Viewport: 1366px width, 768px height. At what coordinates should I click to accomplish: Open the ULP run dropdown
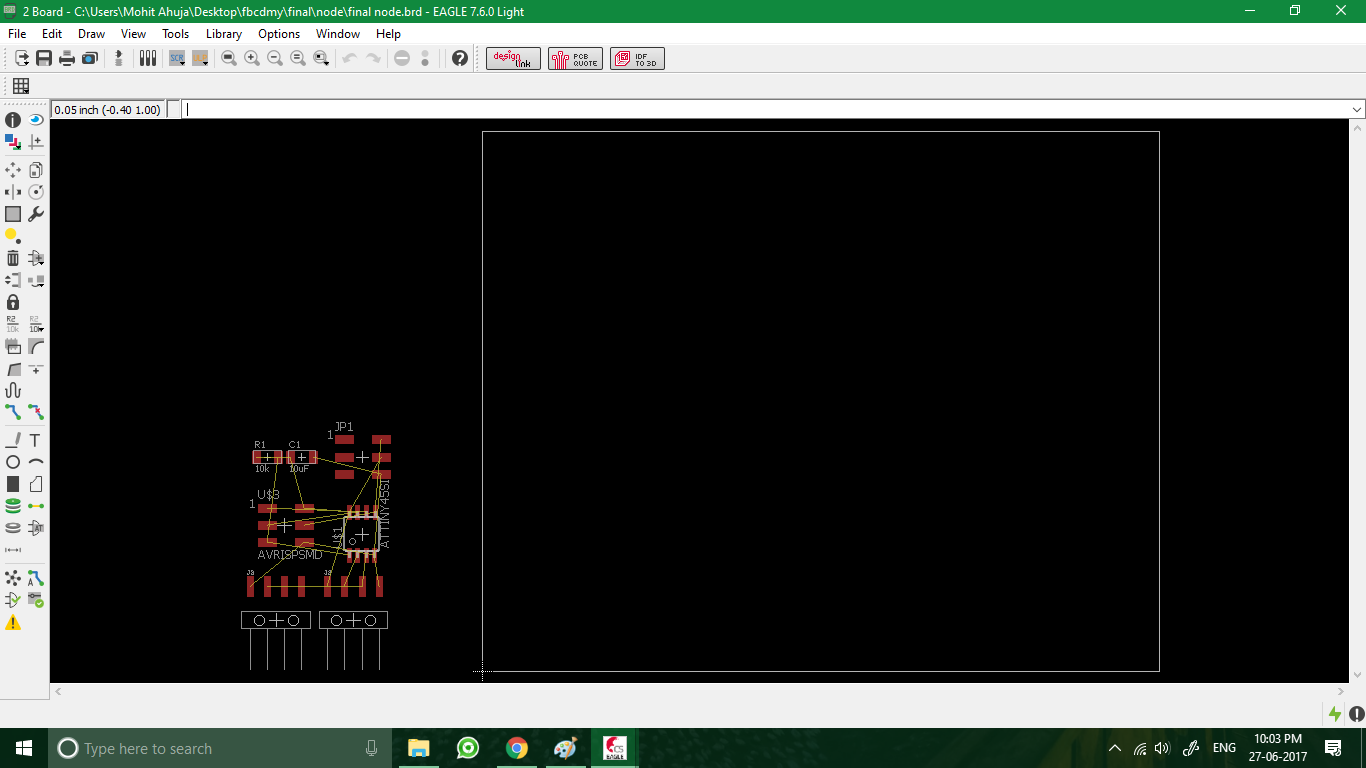coord(200,59)
